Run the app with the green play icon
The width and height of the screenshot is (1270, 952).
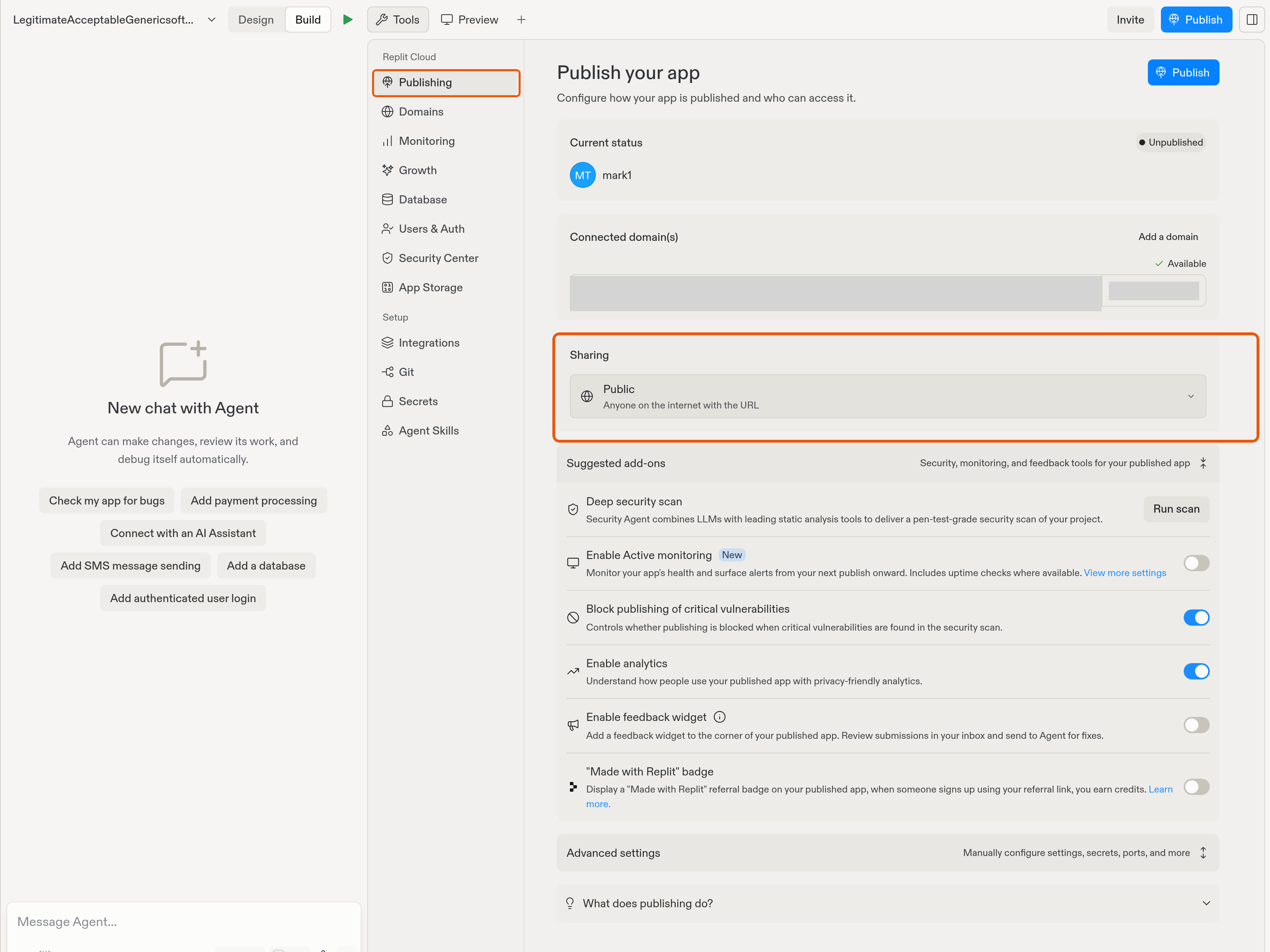[x=347, y=20]
